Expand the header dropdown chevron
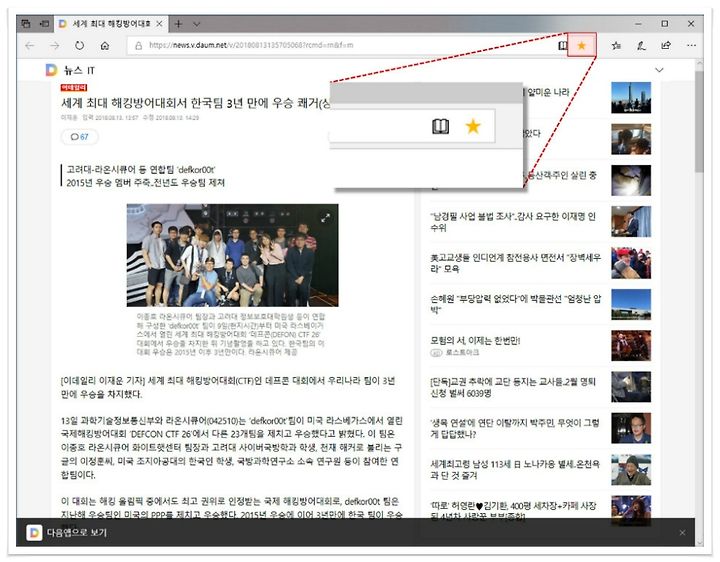The width and height of the screenshot is (720, 562). pos(659,70)
